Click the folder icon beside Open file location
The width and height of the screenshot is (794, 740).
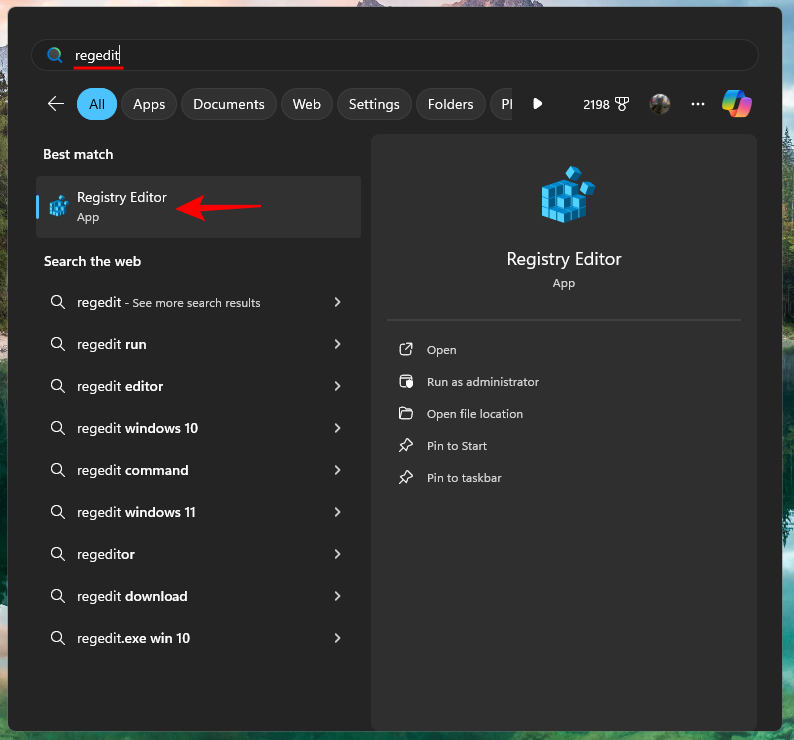click(406, 413)
